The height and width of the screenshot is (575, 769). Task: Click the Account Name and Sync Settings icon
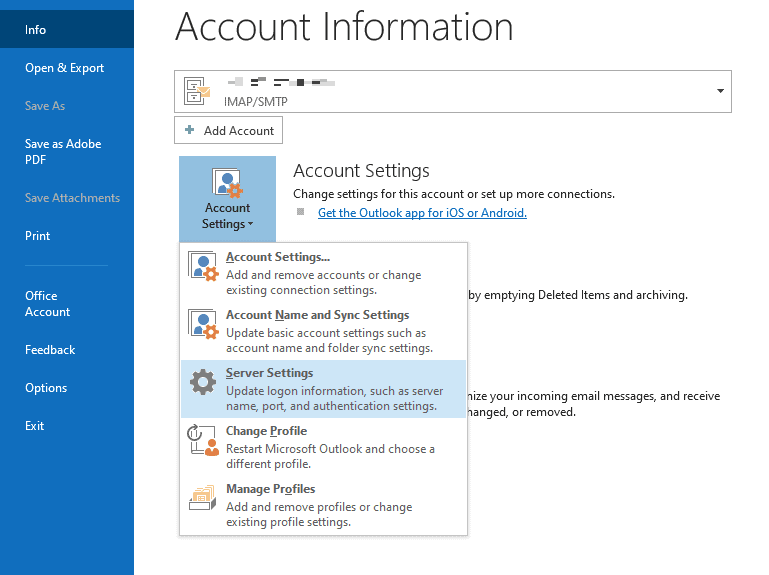click(x=203, y=326)
